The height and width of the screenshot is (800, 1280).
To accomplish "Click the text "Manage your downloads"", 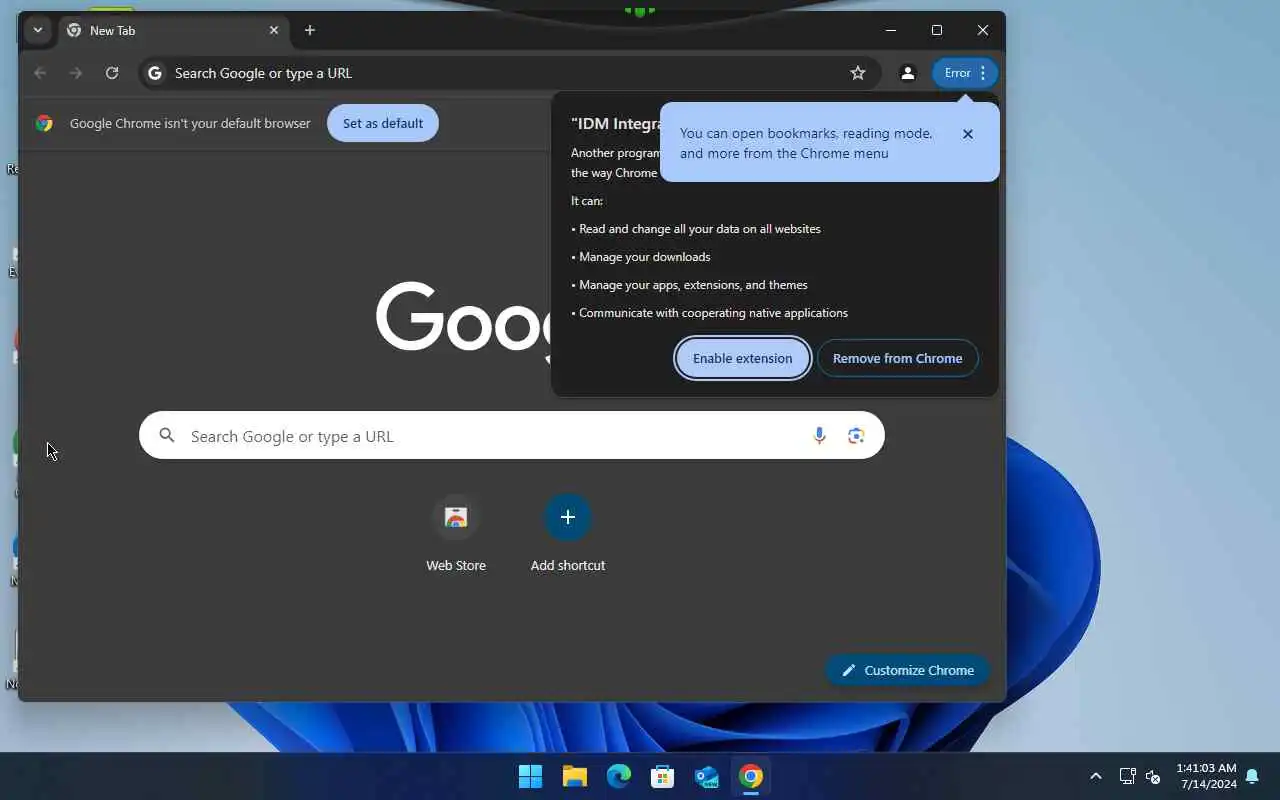I will pyautogui.click(x=645, y=257).
